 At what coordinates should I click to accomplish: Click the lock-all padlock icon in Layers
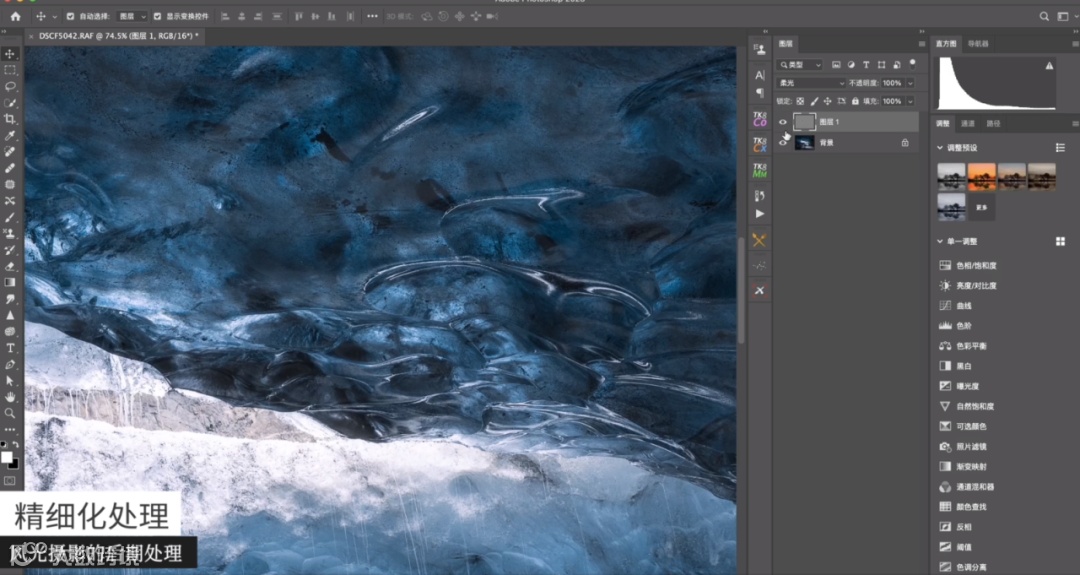click(855, 101)
